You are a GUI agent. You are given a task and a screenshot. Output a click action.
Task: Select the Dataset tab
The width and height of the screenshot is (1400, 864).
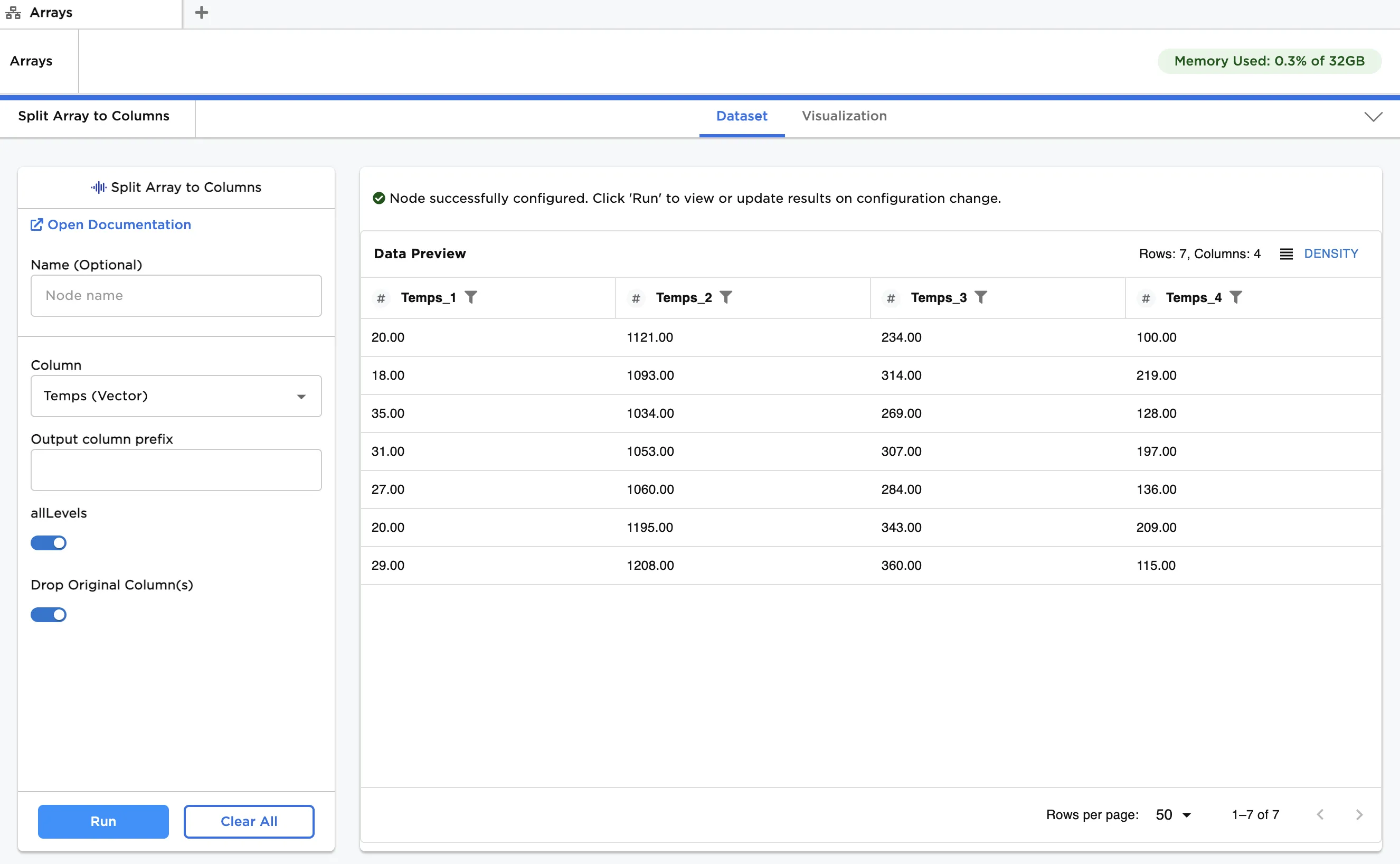coord(741,116)
